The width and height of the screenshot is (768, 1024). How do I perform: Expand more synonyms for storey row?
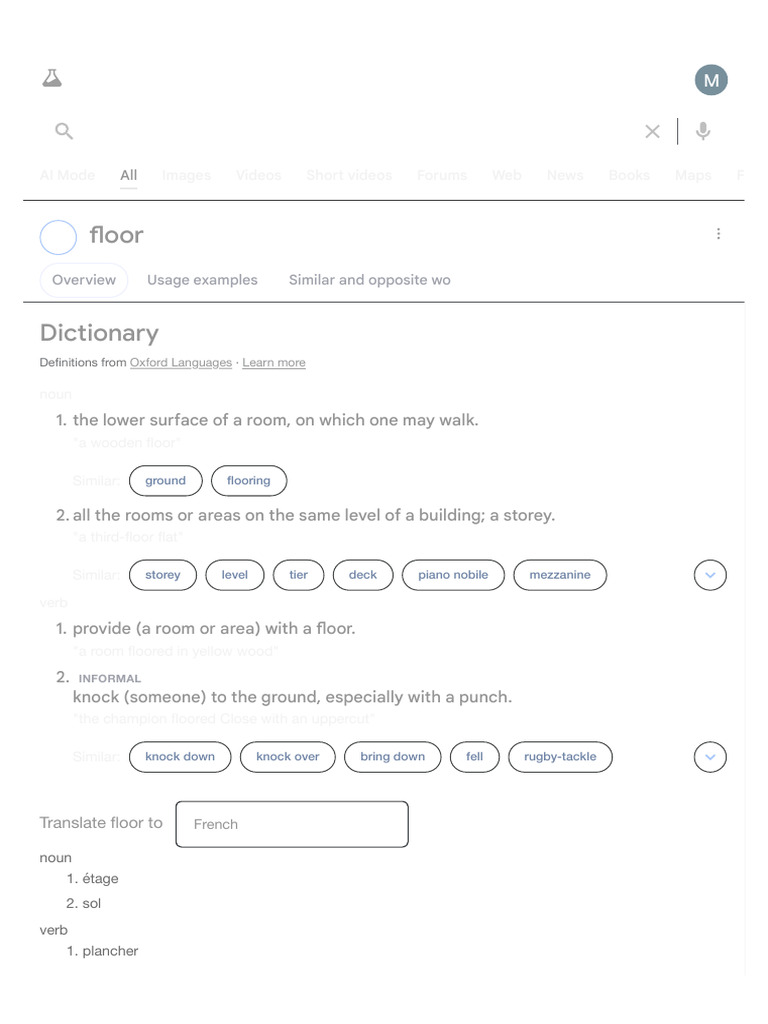pos(710,575)
